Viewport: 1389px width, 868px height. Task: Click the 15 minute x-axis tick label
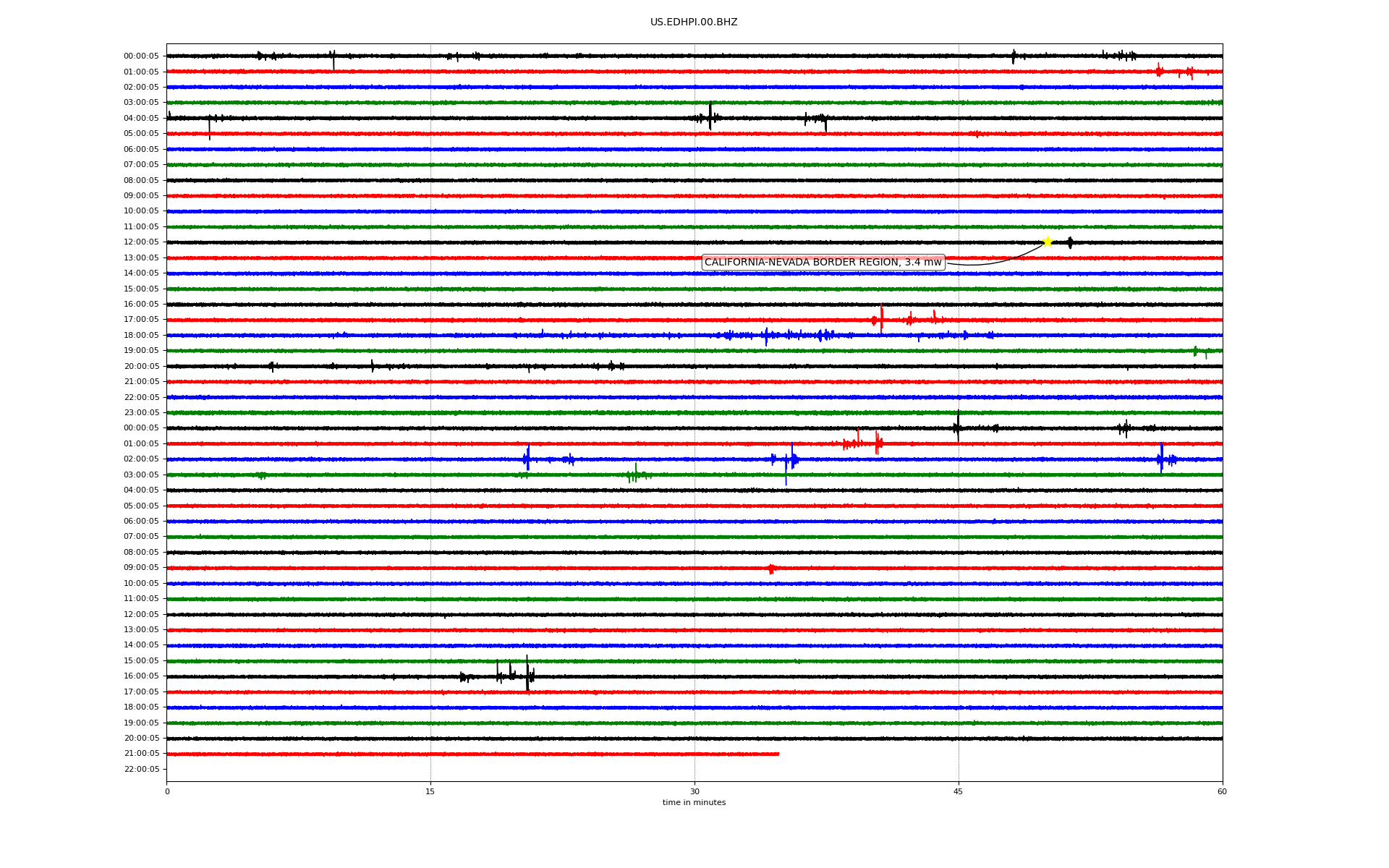[x=430, y=791]
